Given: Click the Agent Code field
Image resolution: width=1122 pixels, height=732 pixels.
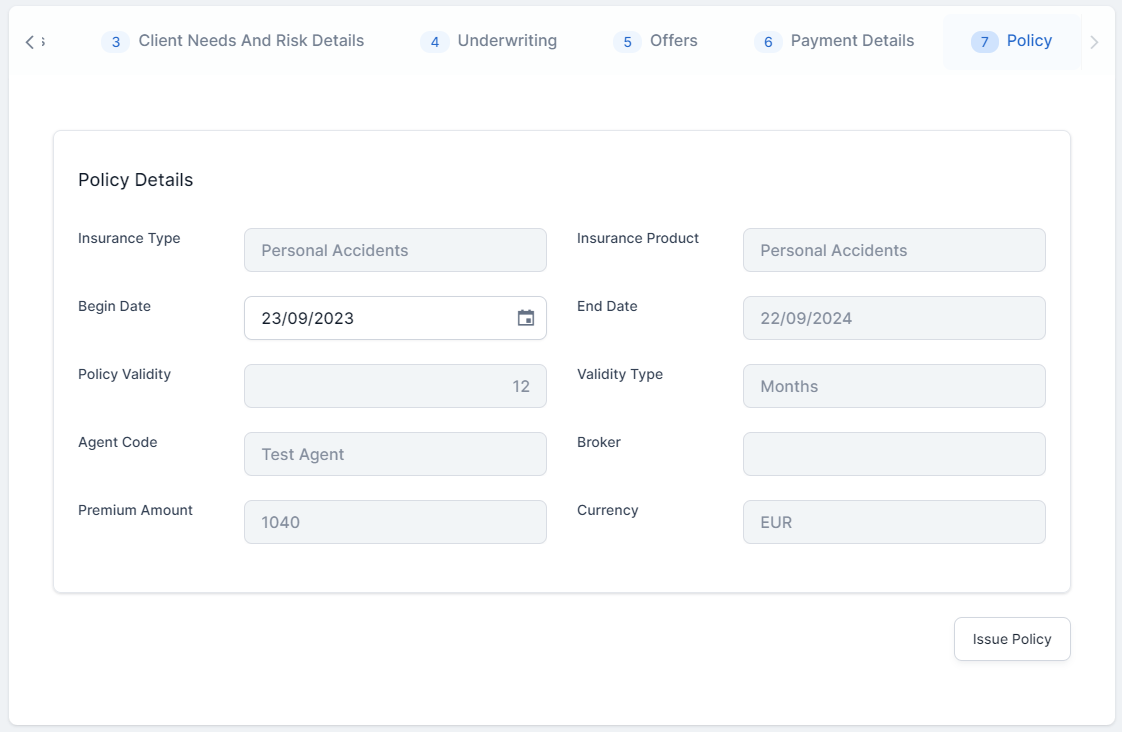Looking at the screenshot, I should click(x=395, y=454).
